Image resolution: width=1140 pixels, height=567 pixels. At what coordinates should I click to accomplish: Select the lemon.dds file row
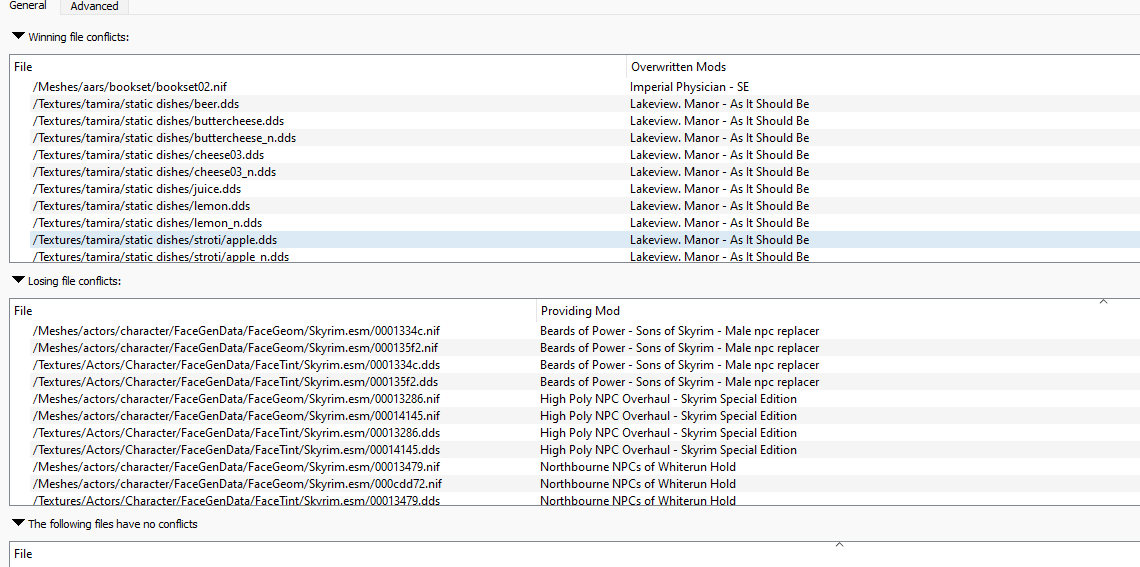click(x=141, y=206)
